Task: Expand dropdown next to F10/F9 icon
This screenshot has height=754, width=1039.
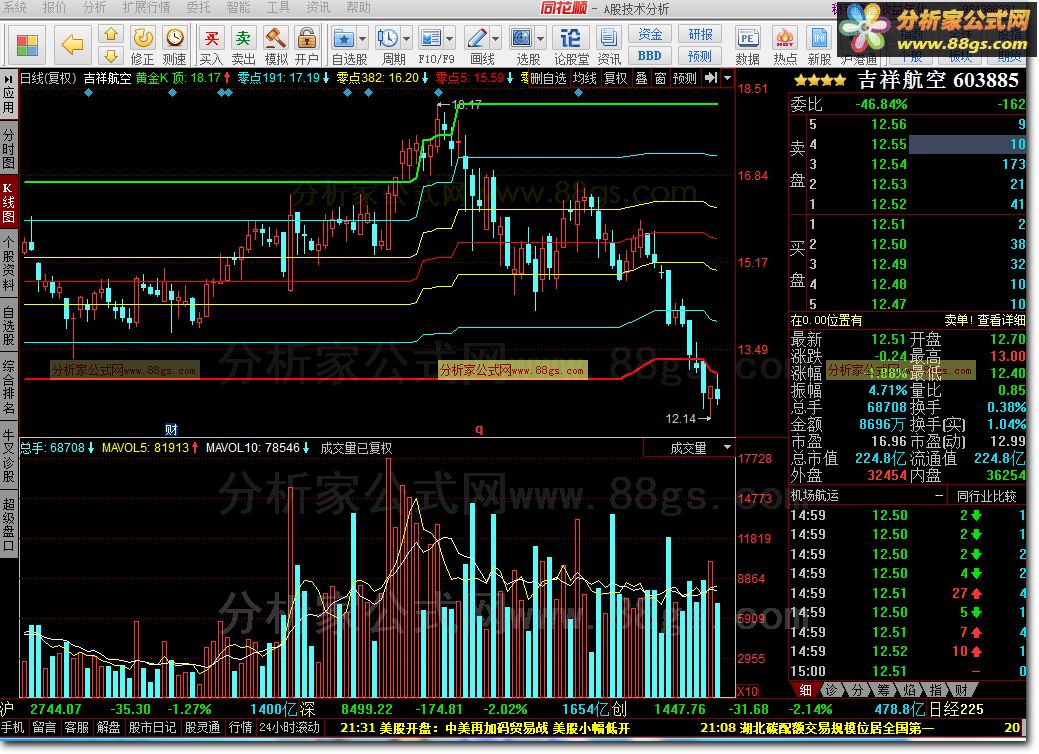Action: (450, 38)
